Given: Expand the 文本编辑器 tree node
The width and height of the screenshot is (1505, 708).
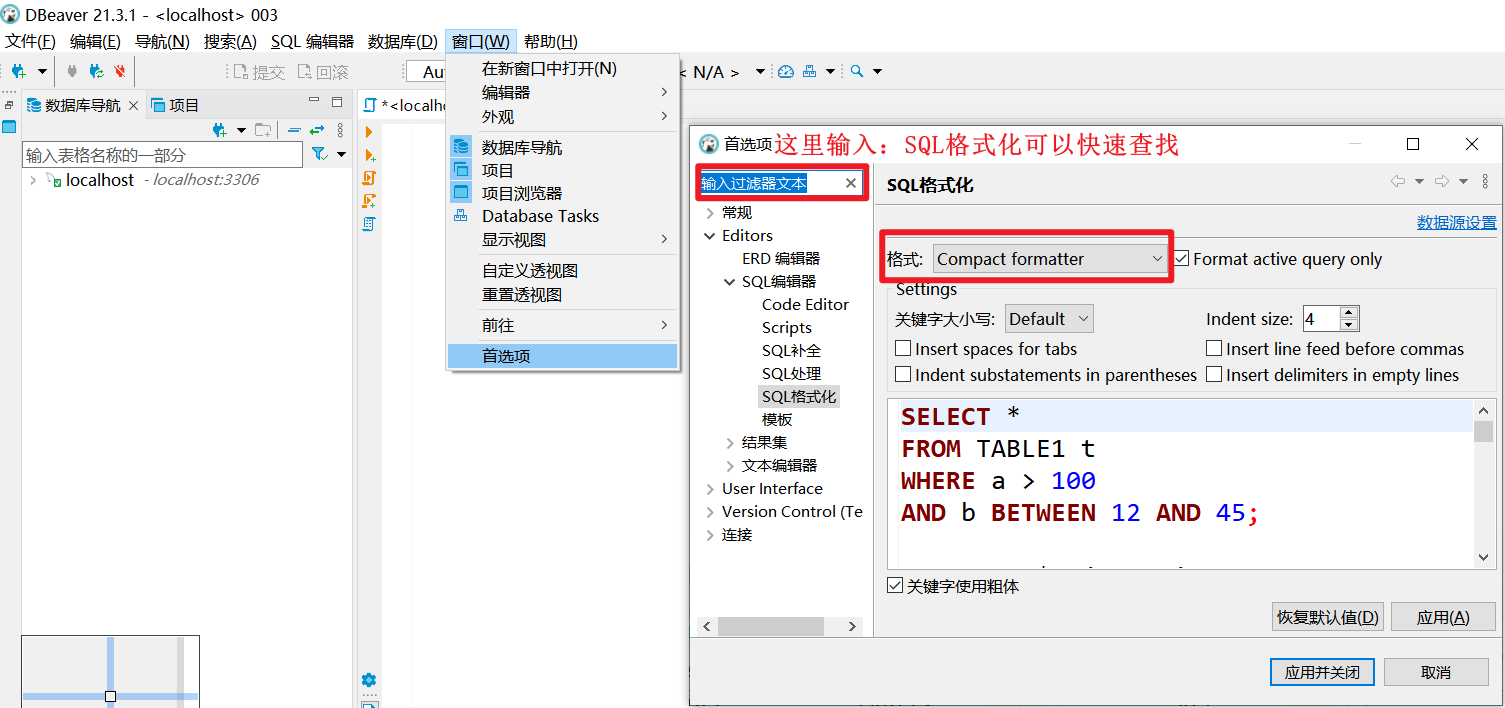Looking at the screenshot, I should [x=730, y=466].
